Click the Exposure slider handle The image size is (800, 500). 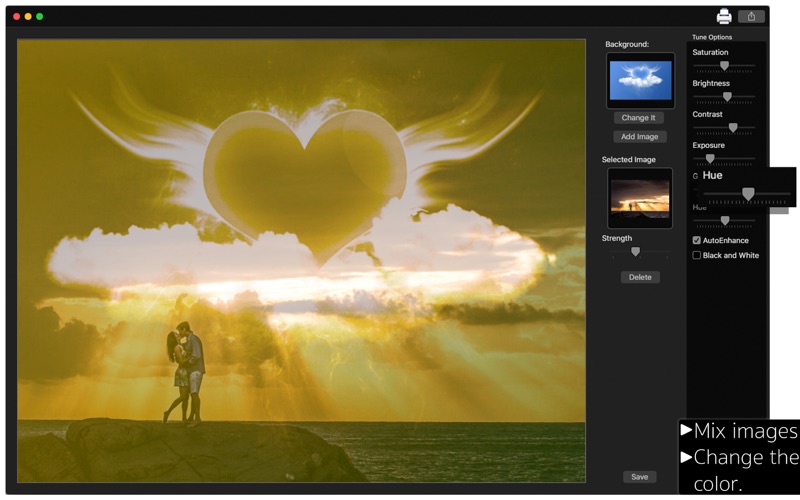coord(710,159)
